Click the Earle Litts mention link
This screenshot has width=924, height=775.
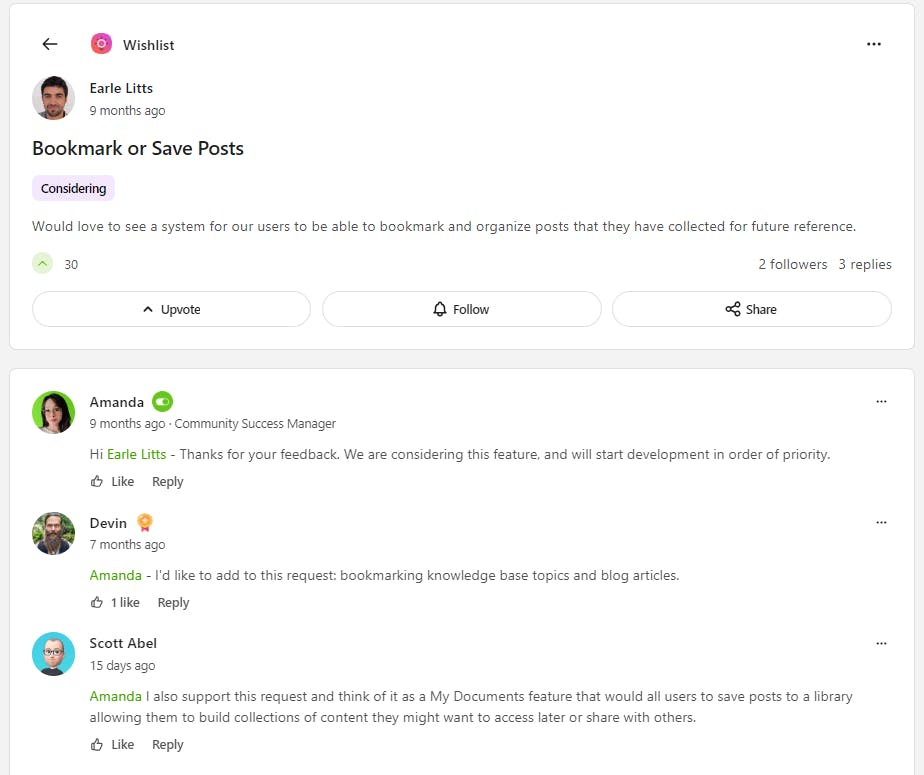pyautogui.click(x=136, y=454)
